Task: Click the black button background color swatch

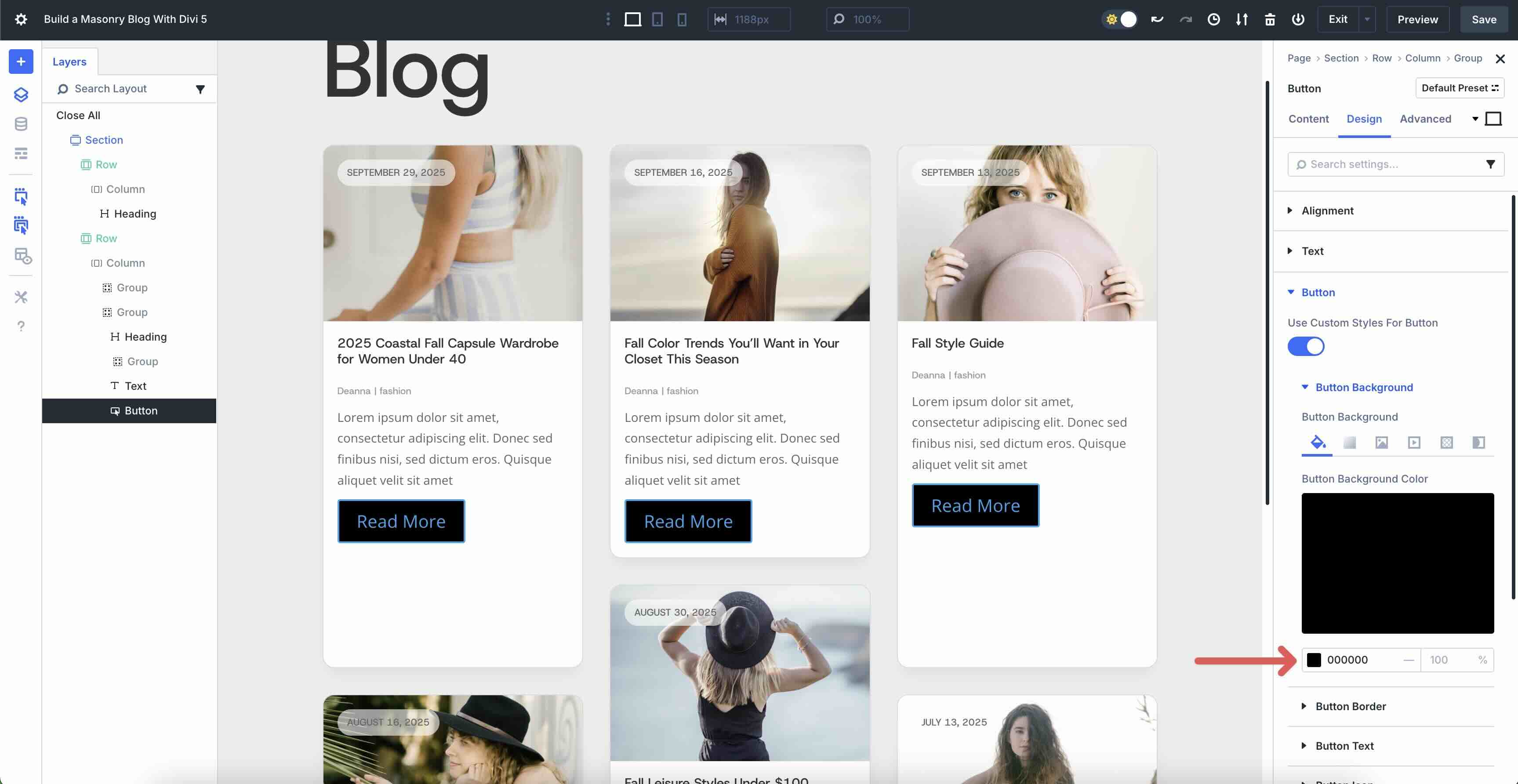Action: pos(1314,660)
